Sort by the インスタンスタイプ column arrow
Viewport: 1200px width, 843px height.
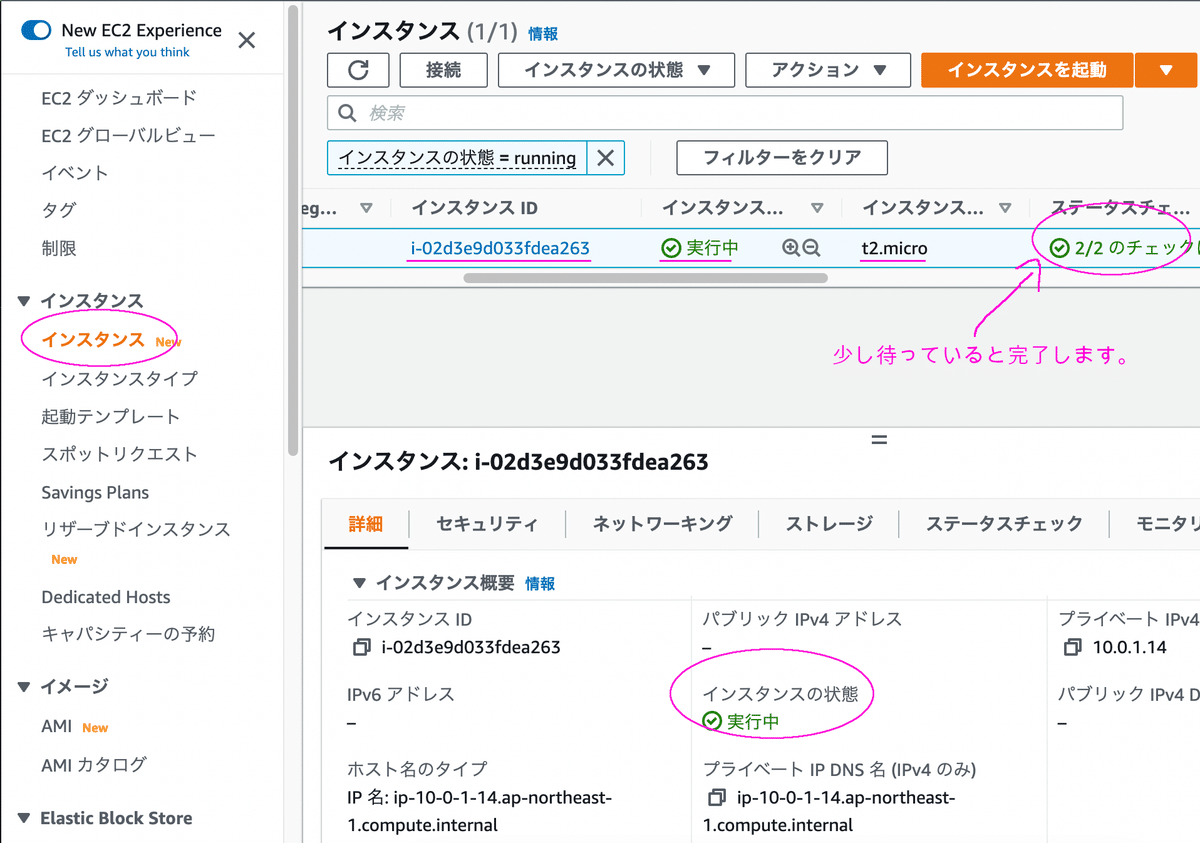(1005, 208)
